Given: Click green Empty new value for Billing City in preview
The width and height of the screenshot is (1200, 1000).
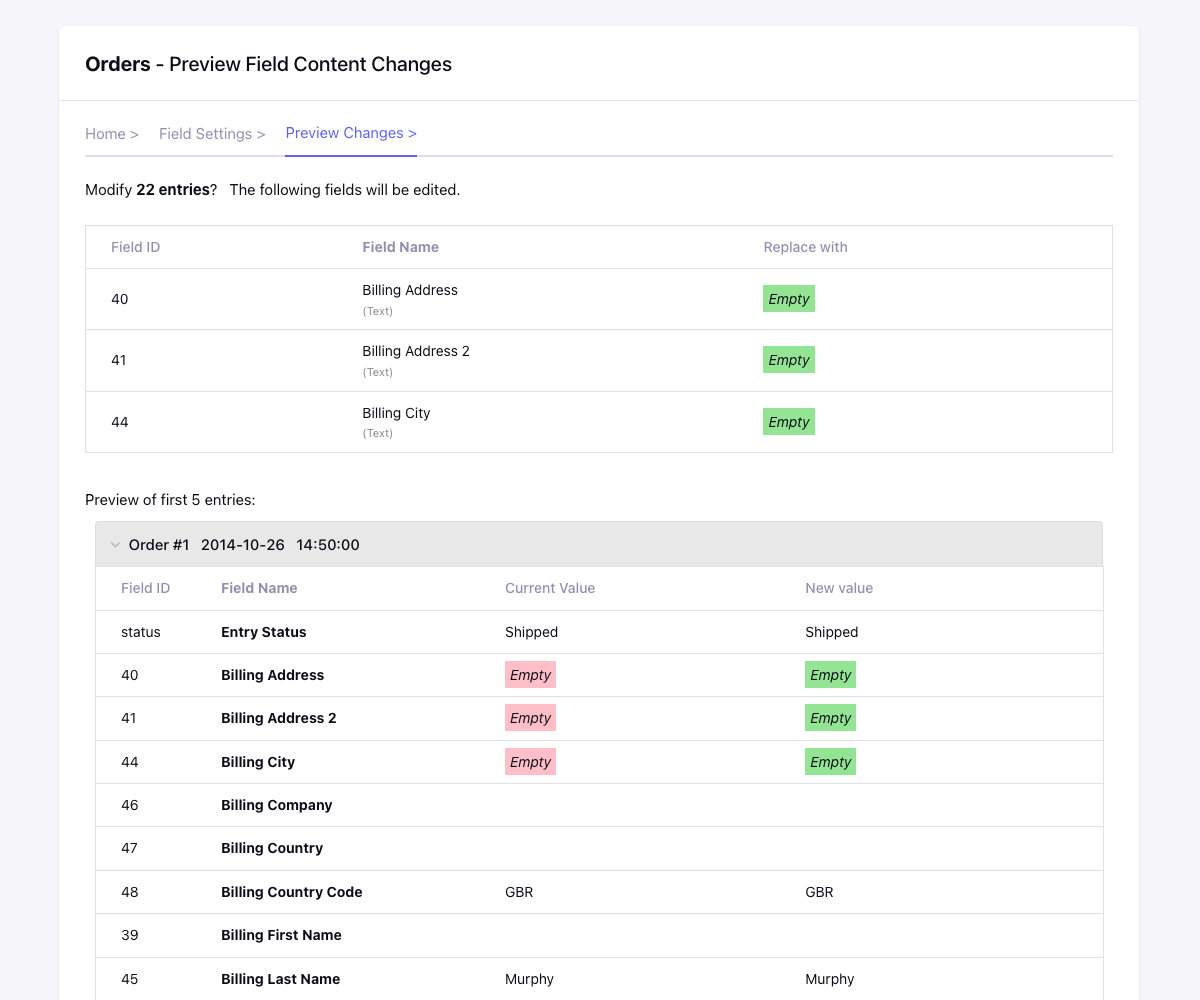Looking at the screenshot, I should [830, 762].
